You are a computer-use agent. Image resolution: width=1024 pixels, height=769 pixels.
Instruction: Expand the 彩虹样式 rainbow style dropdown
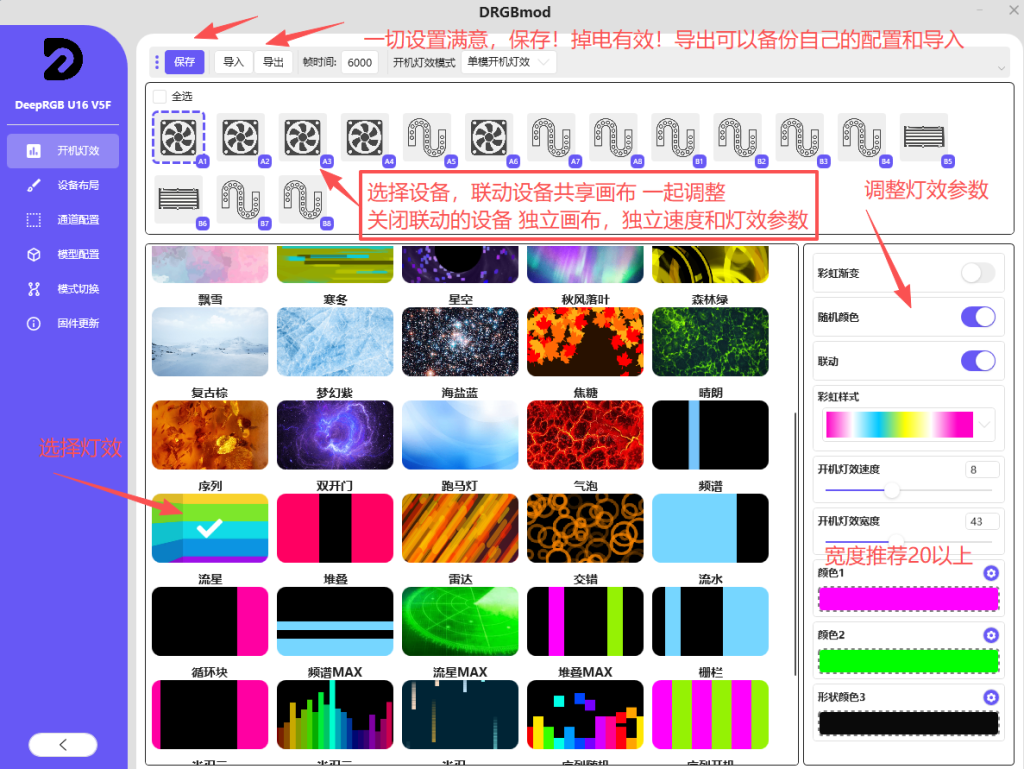pos(986,425)
